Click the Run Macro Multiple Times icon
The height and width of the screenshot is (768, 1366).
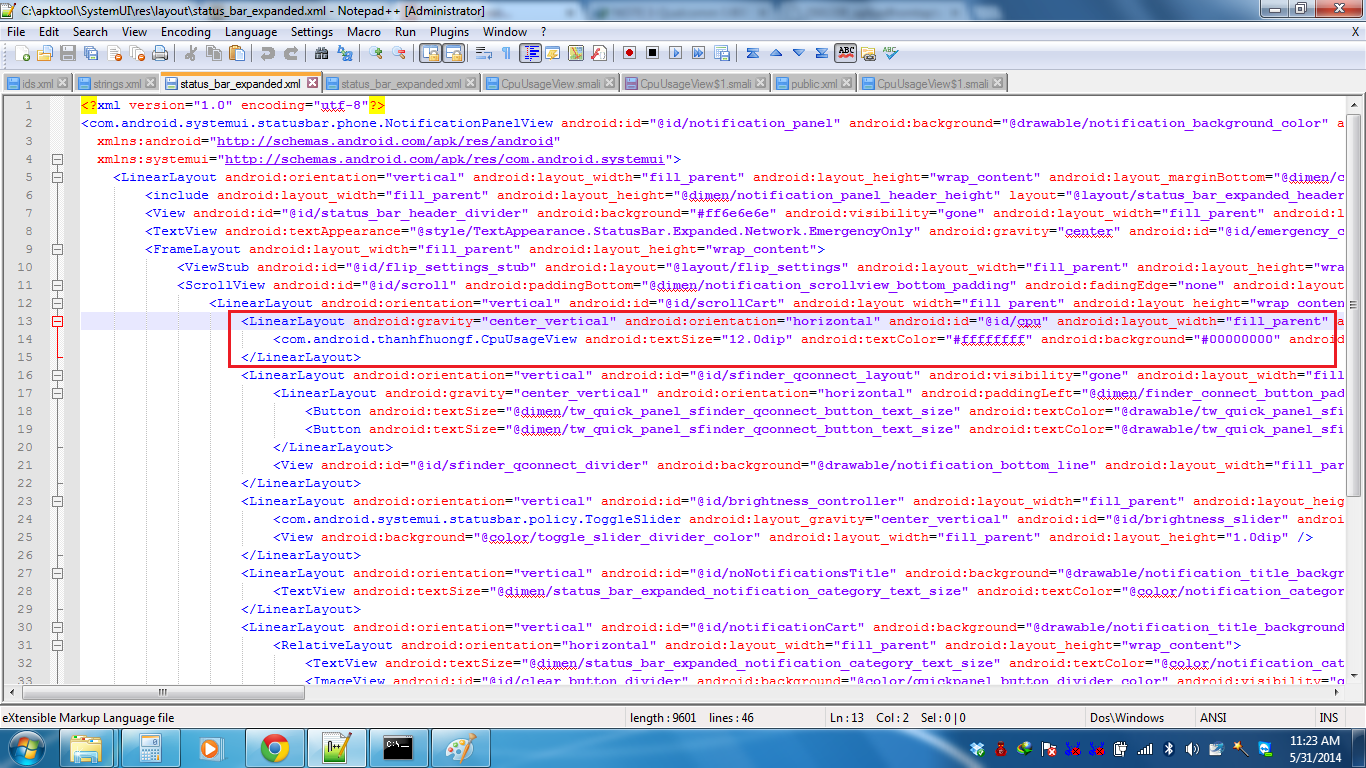(698, 53)
